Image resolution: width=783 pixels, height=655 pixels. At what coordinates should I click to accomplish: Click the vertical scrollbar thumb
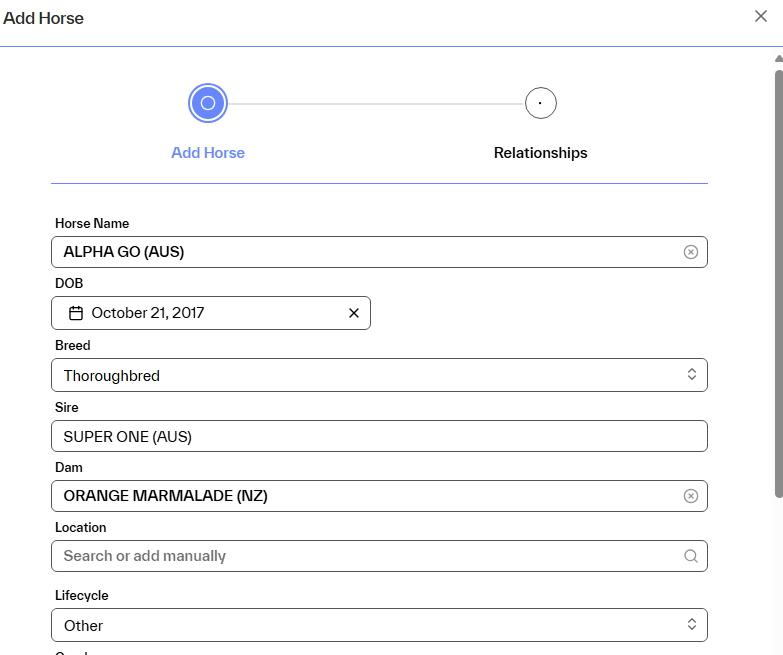tap(778, 280)
